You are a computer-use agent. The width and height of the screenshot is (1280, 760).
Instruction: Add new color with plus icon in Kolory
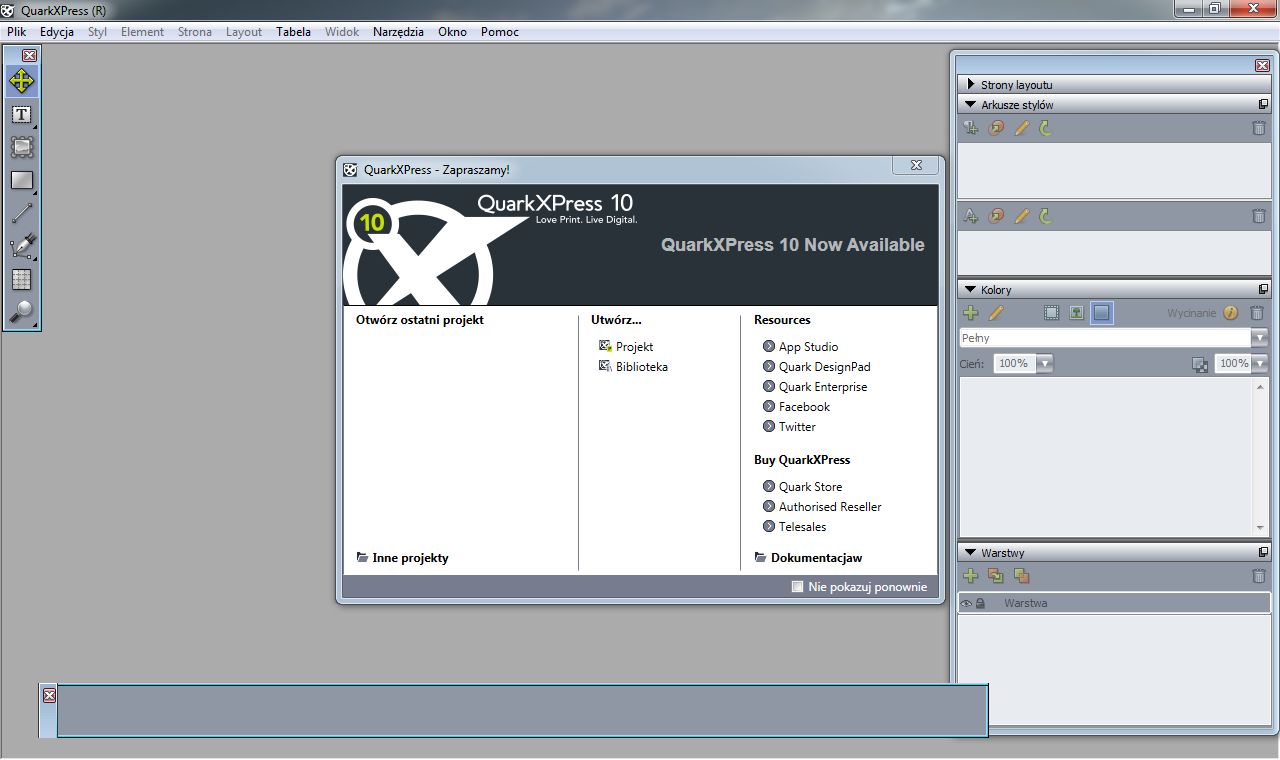[x=970, y=313]
